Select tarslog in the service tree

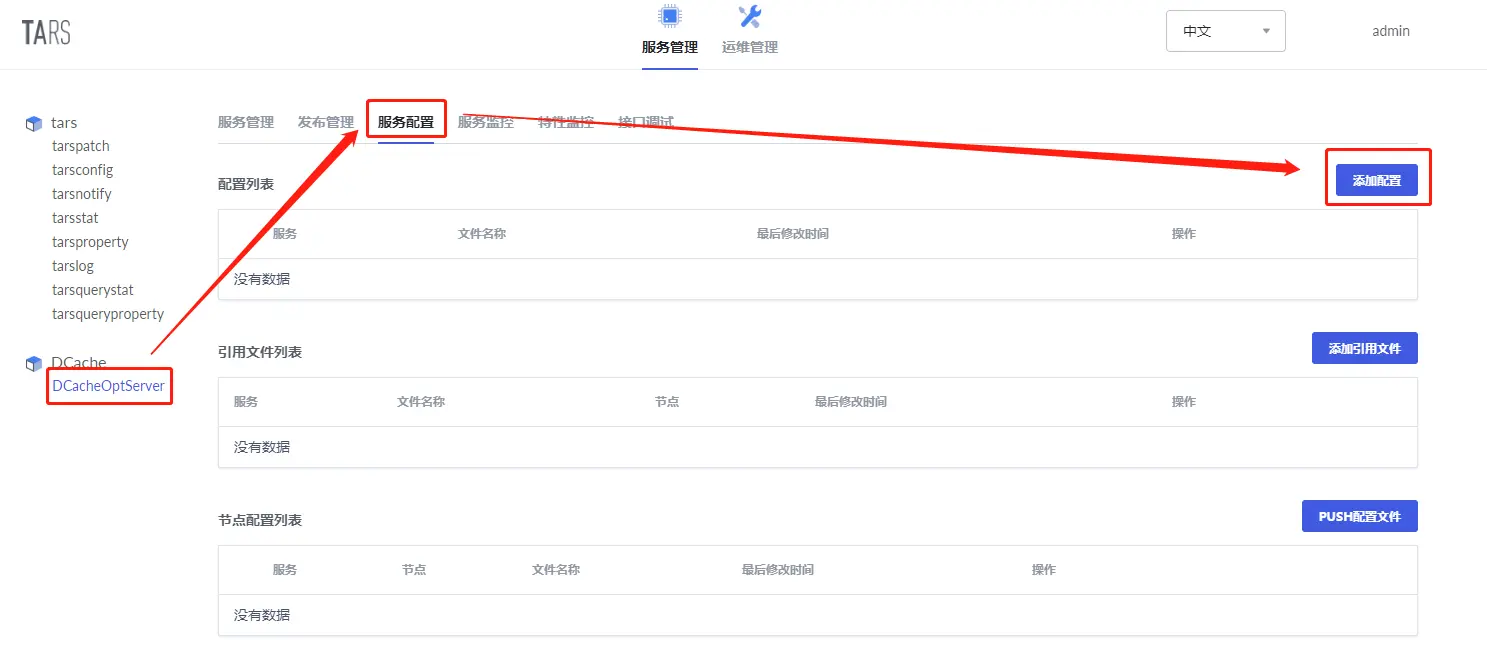(72, 266)
